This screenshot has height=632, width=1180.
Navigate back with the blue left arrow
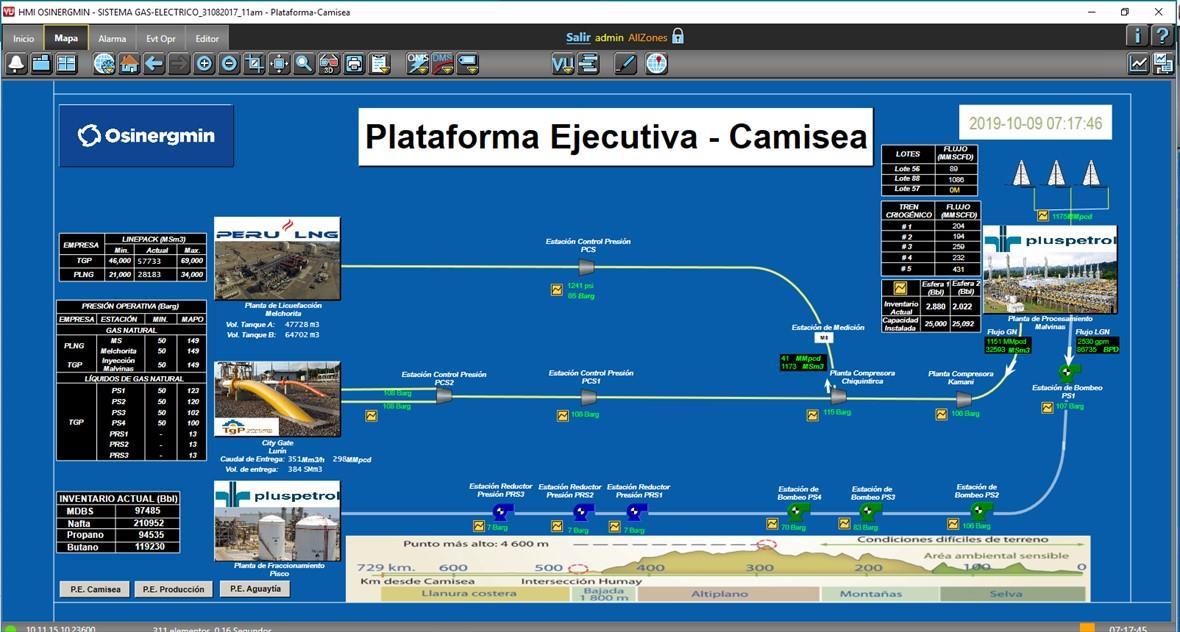click(154, 64)
